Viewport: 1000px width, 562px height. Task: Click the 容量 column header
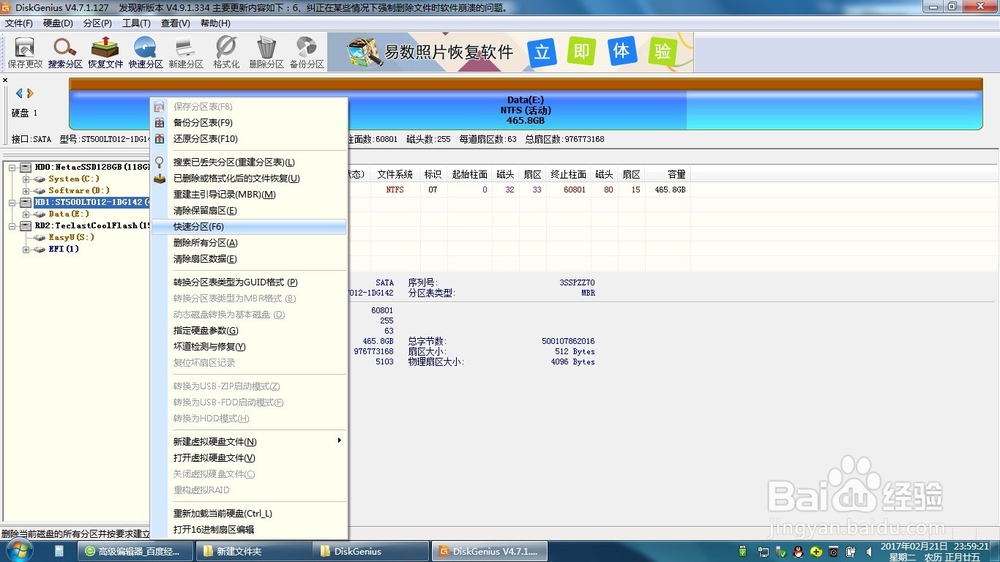[x=670, y=174]
